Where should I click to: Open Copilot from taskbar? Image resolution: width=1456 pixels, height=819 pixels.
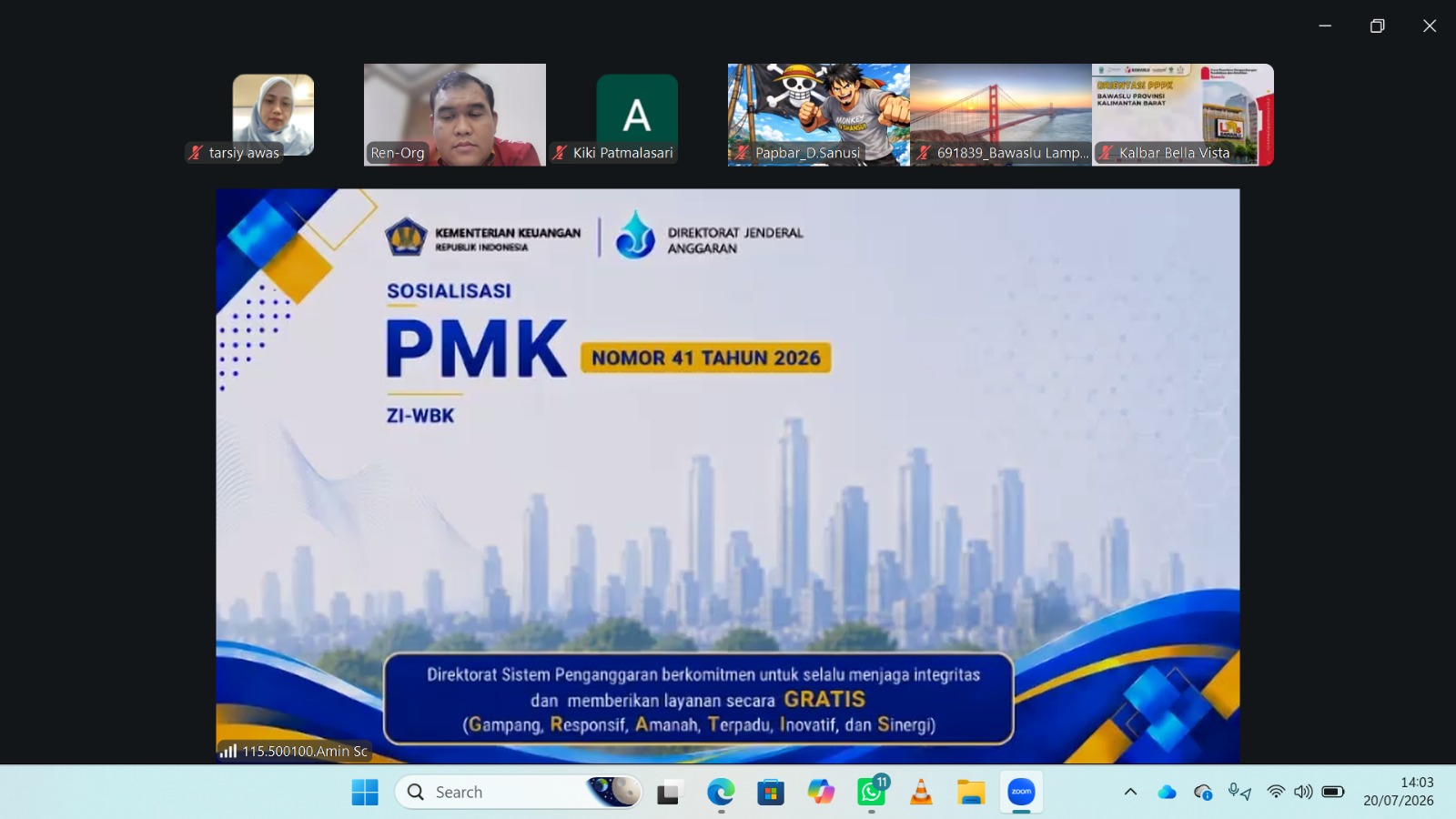[821, 793]
